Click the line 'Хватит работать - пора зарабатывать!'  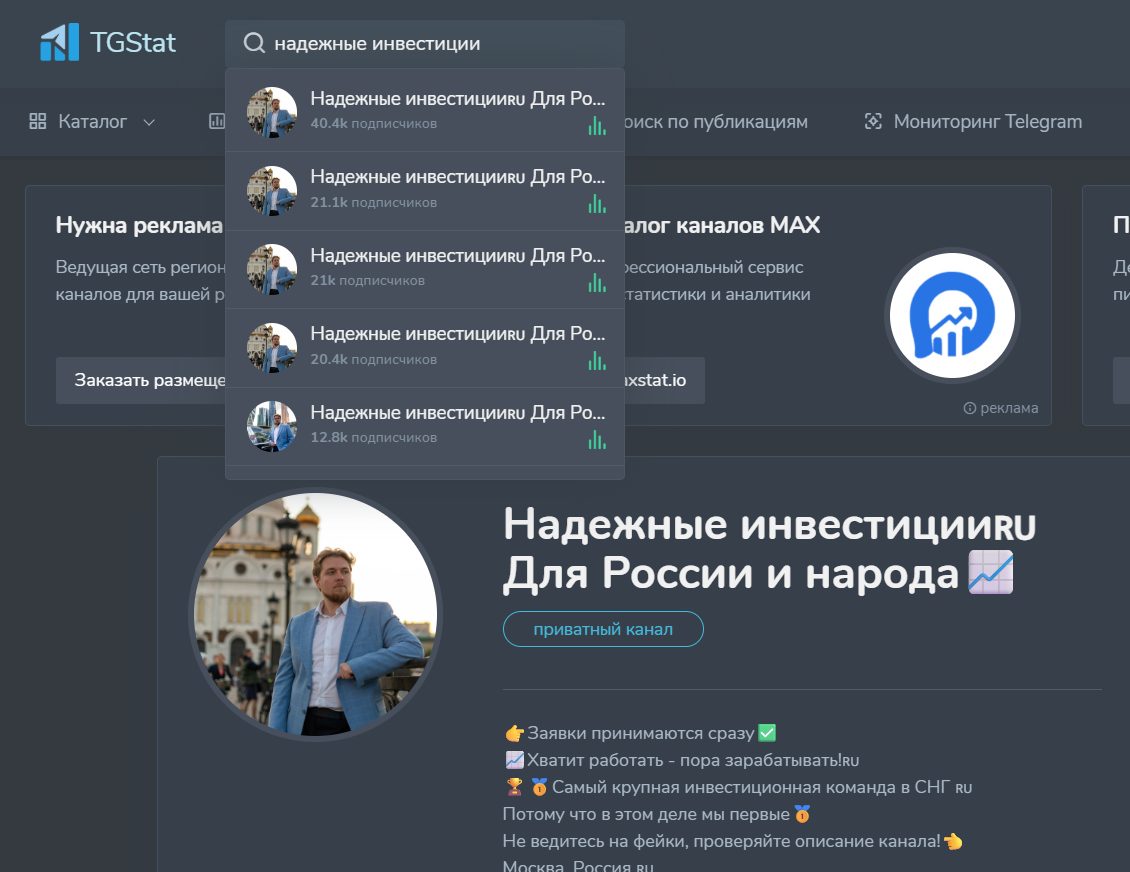coord(682,760)
